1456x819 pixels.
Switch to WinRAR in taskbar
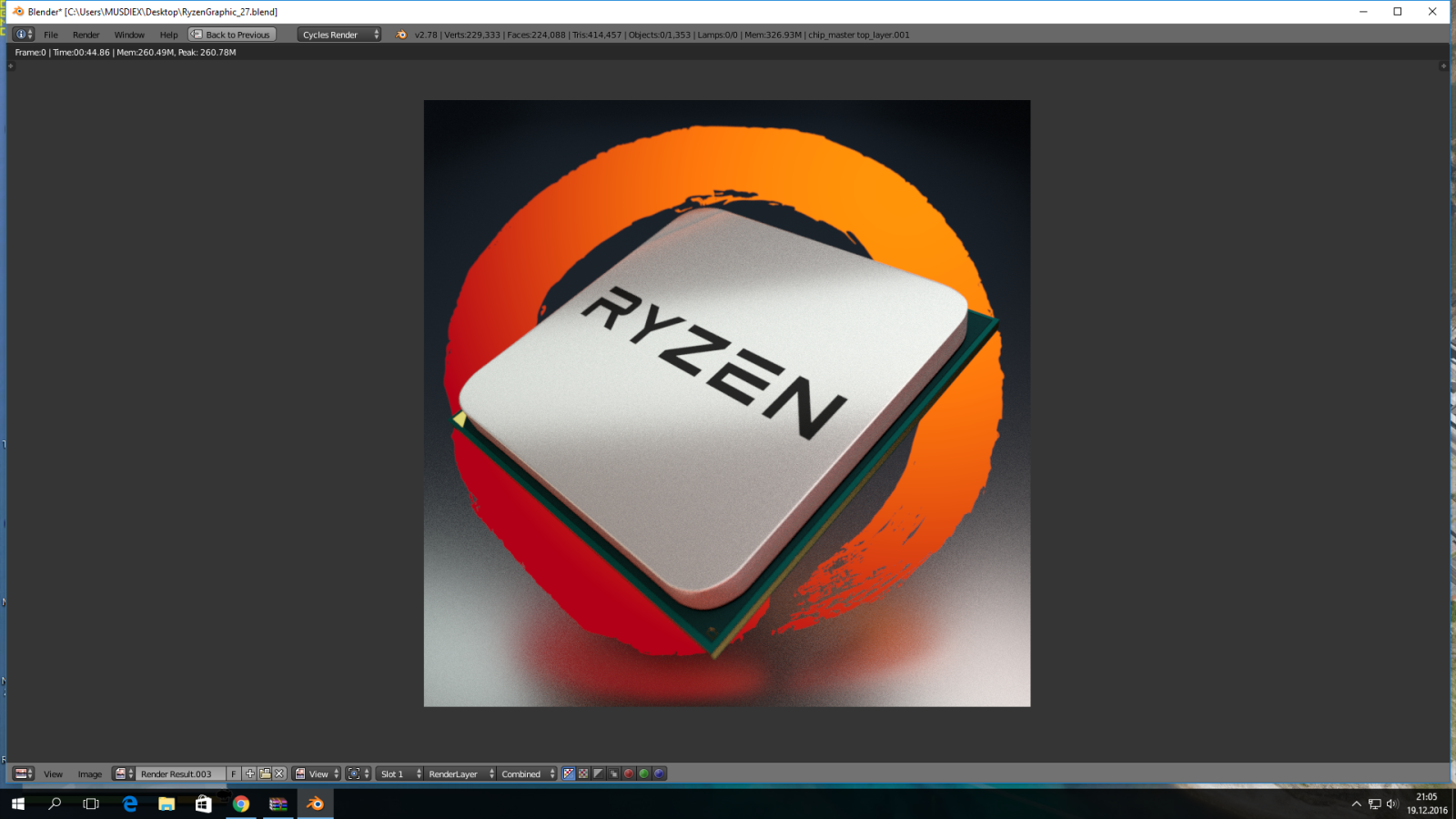click(278, 804)
